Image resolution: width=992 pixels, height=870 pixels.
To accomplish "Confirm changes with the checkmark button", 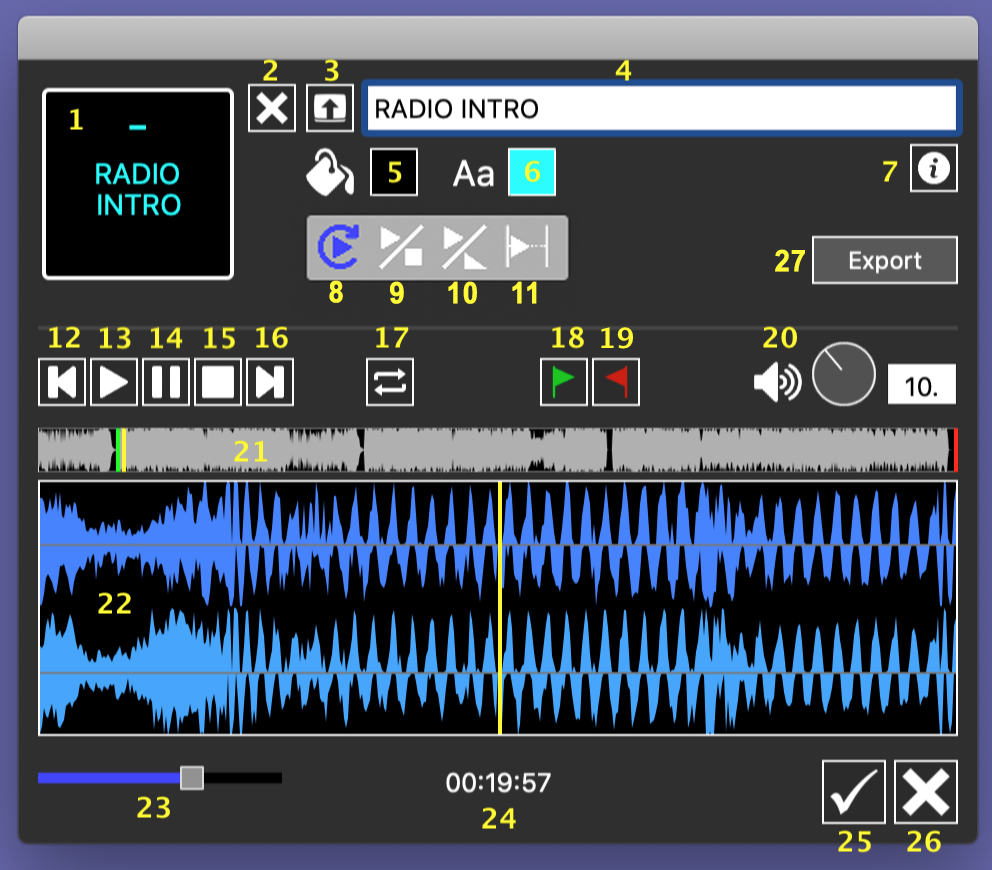I will [853, 792].
